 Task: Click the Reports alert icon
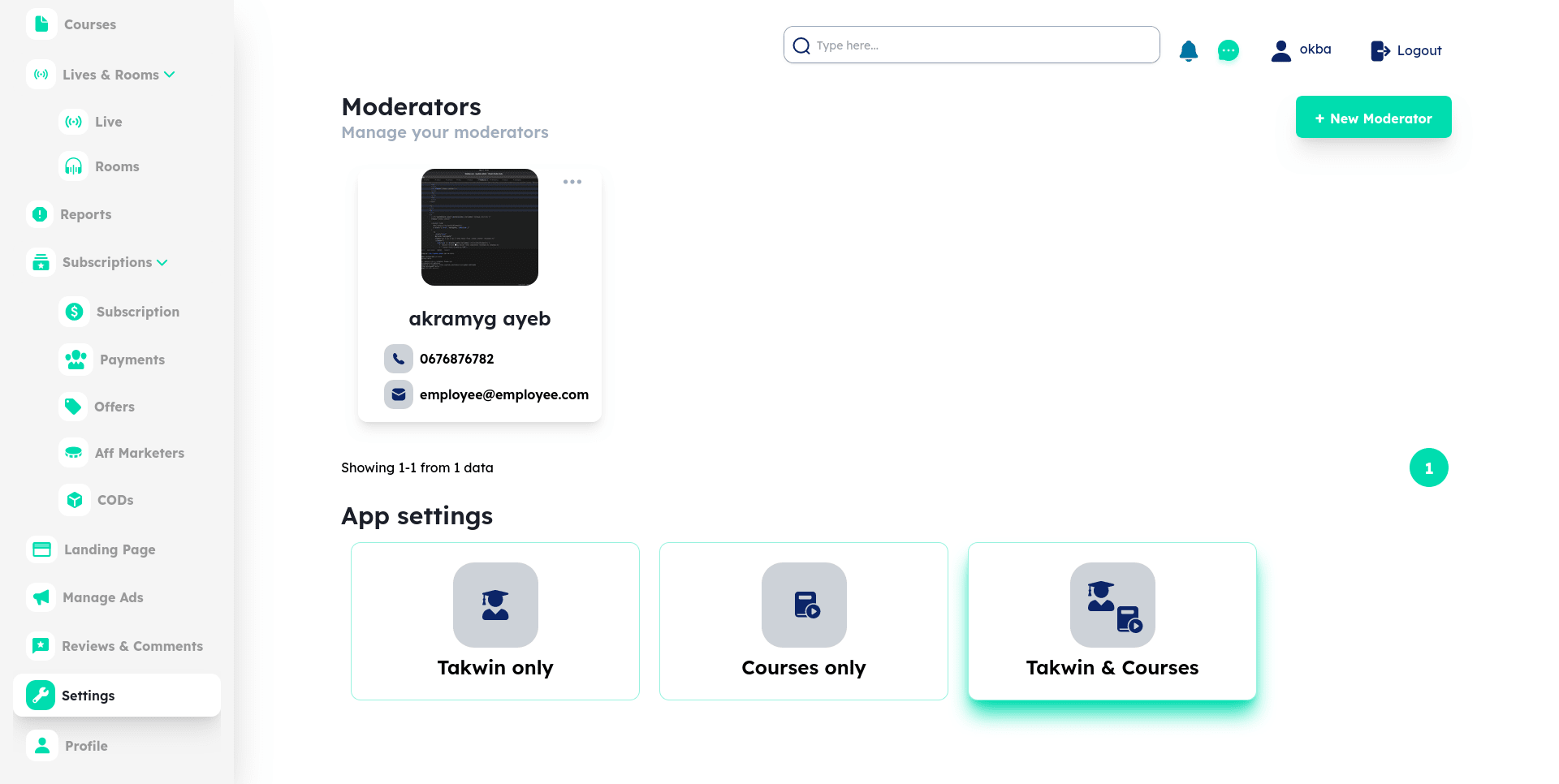40,214
